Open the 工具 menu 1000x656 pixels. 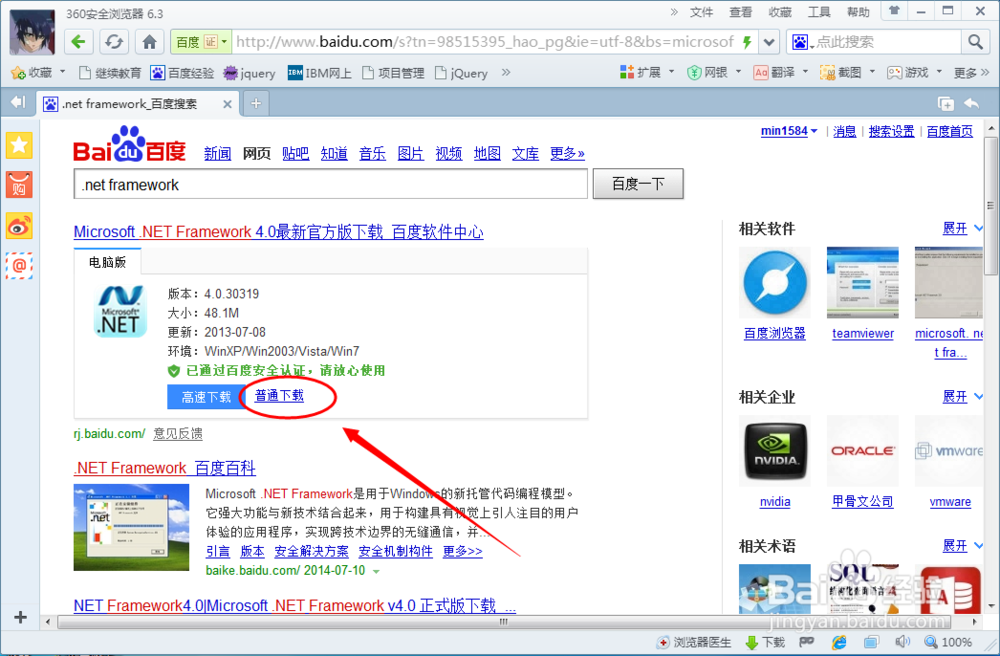pyautogui.click(x=819, y=11)
